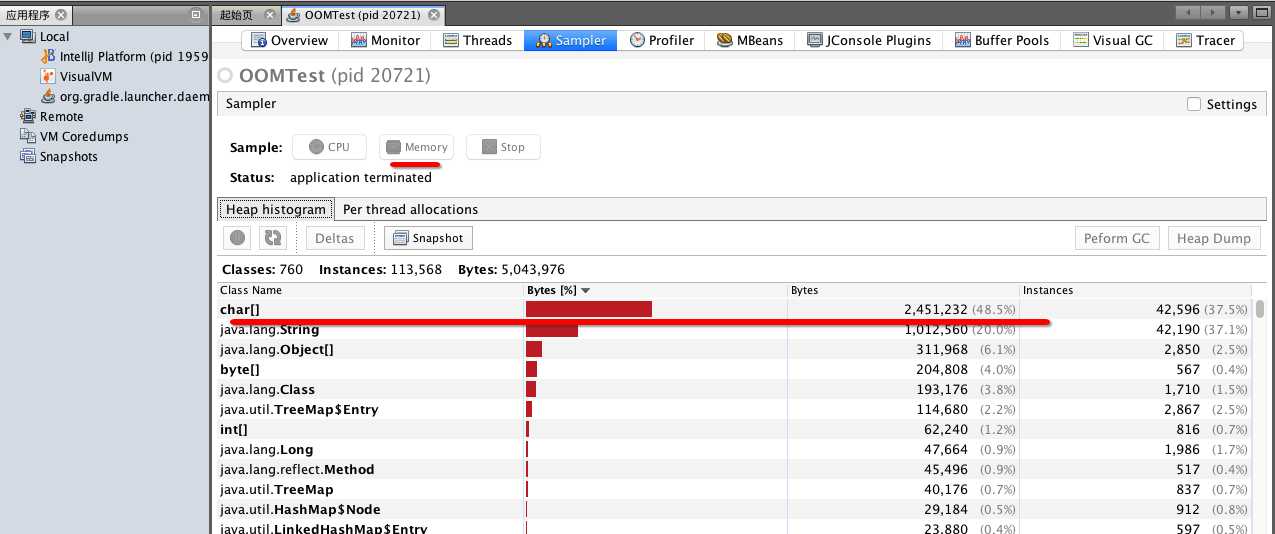Open the Buffer Pools tab

(1001, 40)
